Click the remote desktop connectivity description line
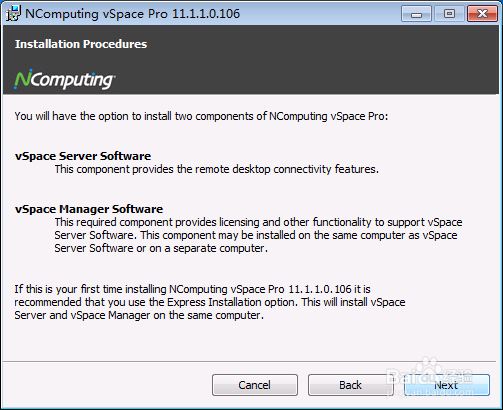This screenshot has height=410, width=503. 217,169
